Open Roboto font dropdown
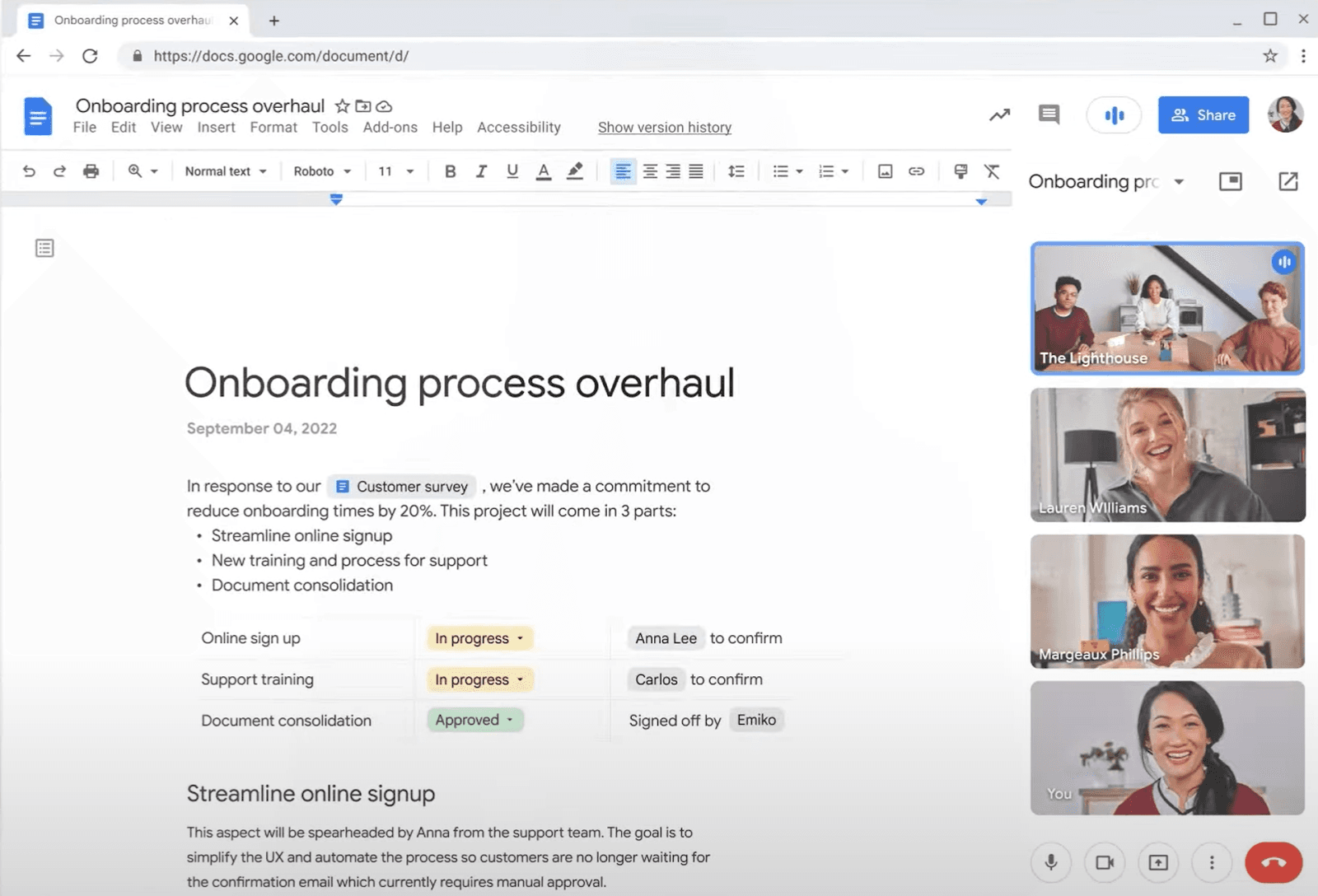This screenshot has width=1318, height=896. pyautogui.click(x=322, y=171)
